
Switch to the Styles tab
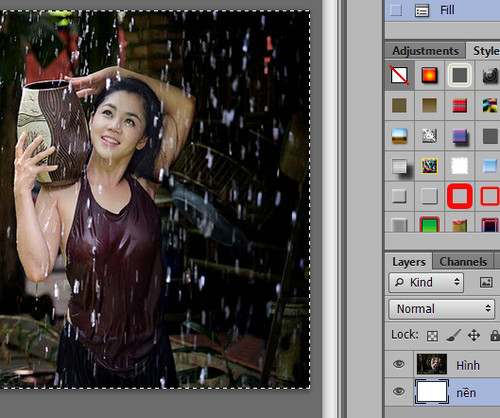coord(485,51)
